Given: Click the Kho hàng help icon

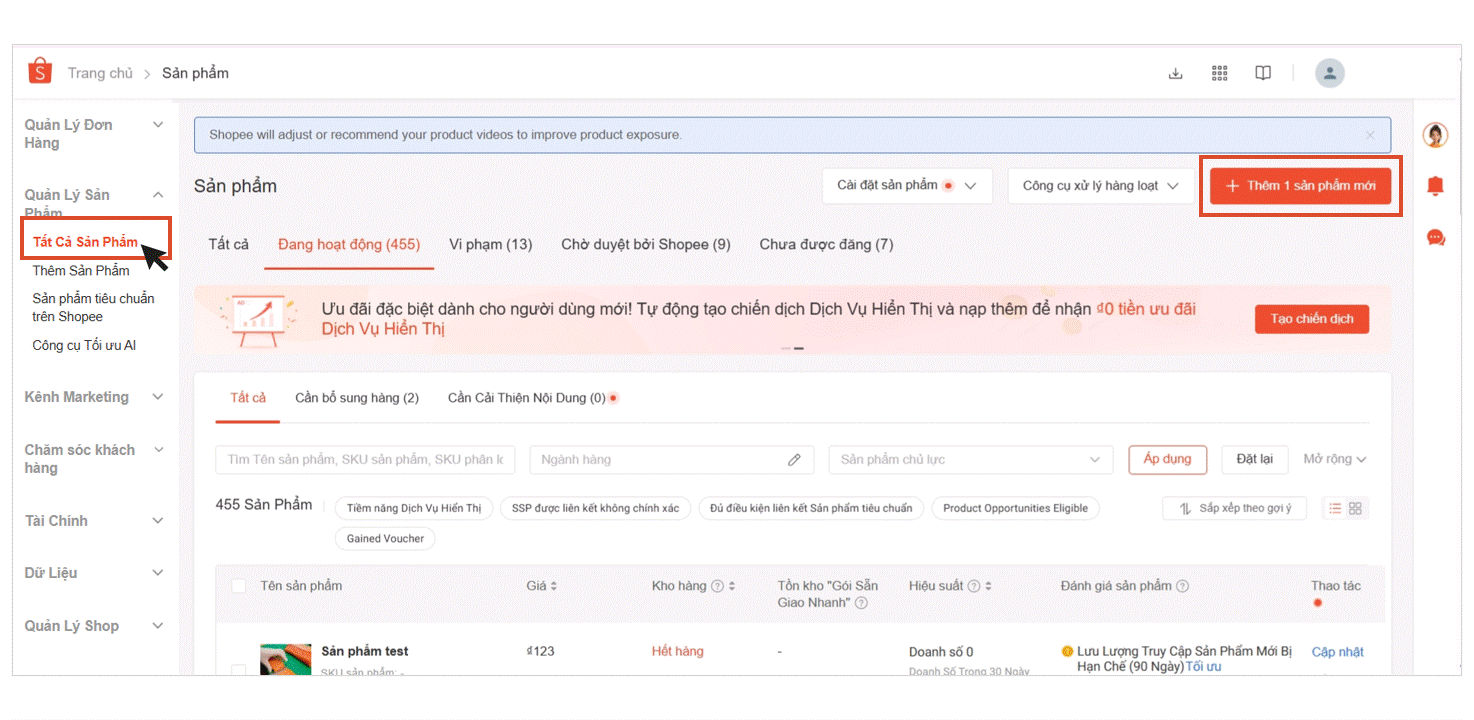Looking at the screenshot, I should [x=717, y=586].
